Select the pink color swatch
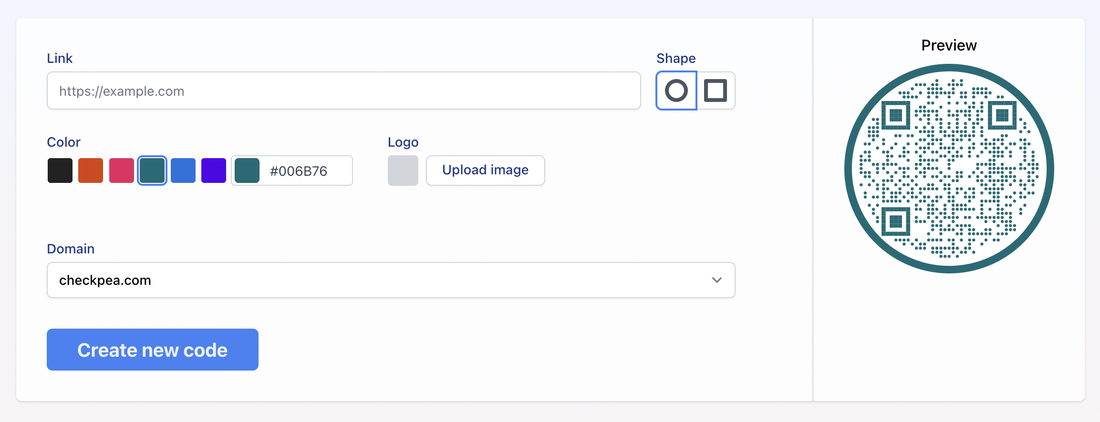 [x=121, y=170]
